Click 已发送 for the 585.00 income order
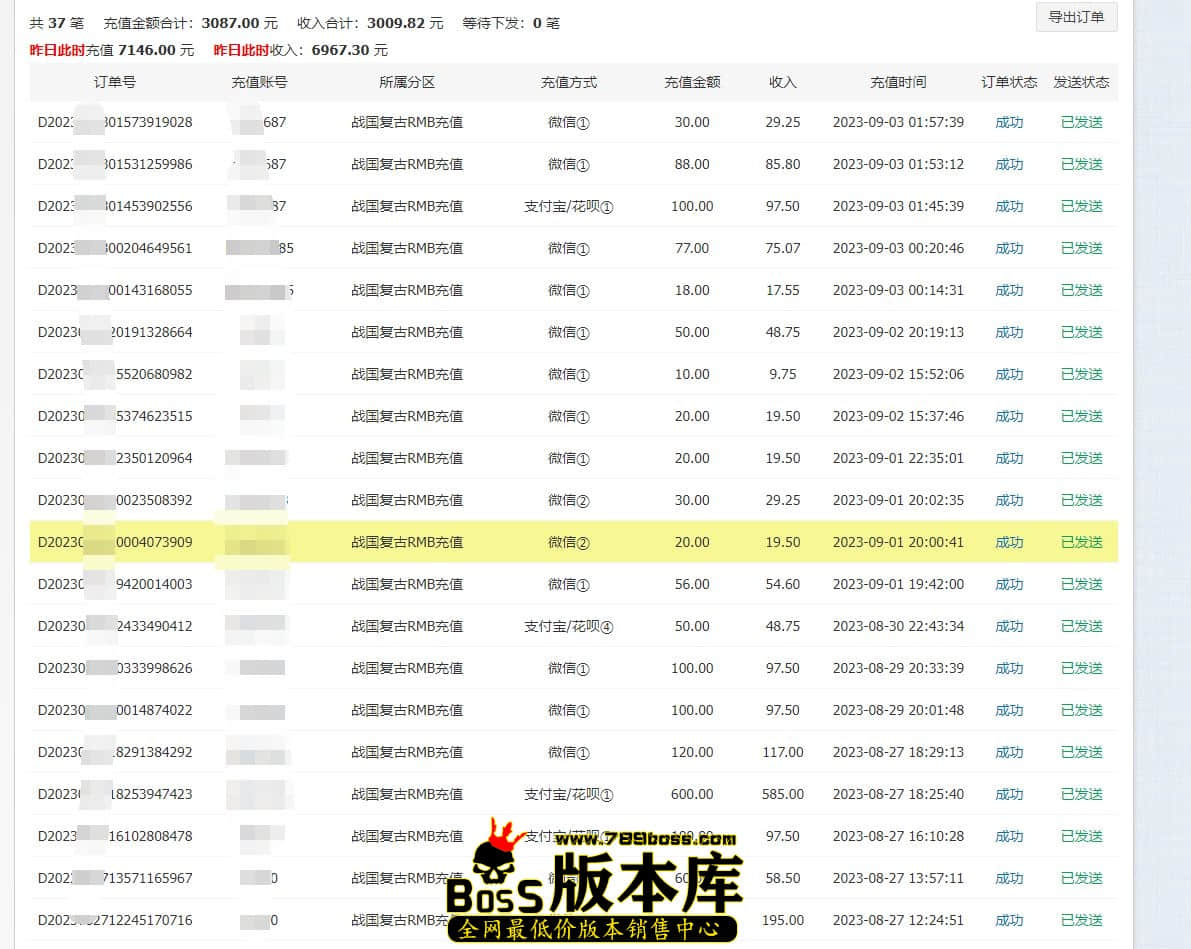This screenshot has height=949, width=1191. 1081,794
